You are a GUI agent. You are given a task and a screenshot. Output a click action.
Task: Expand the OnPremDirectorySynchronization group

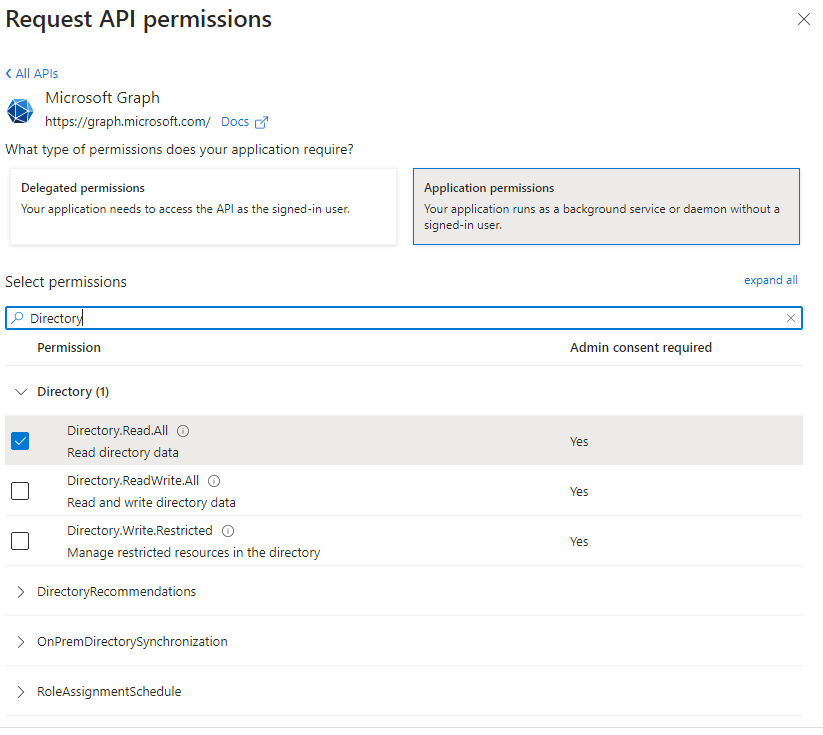(21, 642)
